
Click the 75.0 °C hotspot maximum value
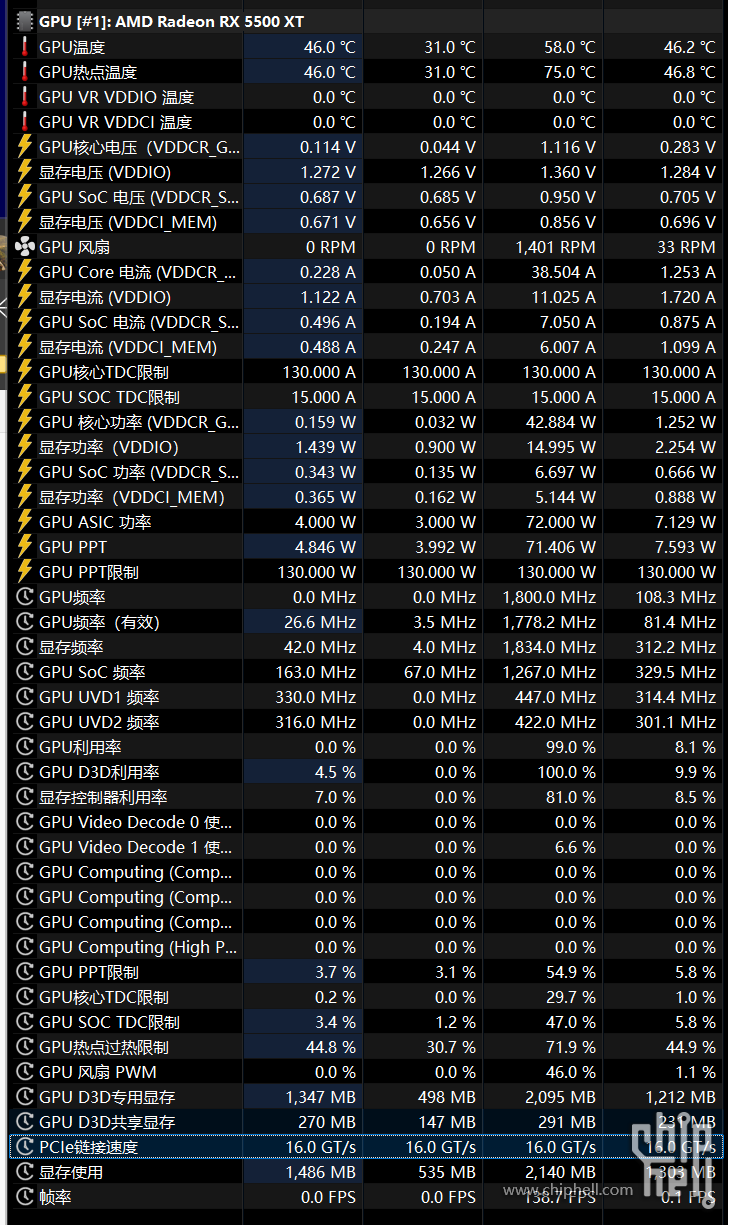pyautogui.click(x=569, y=72)
